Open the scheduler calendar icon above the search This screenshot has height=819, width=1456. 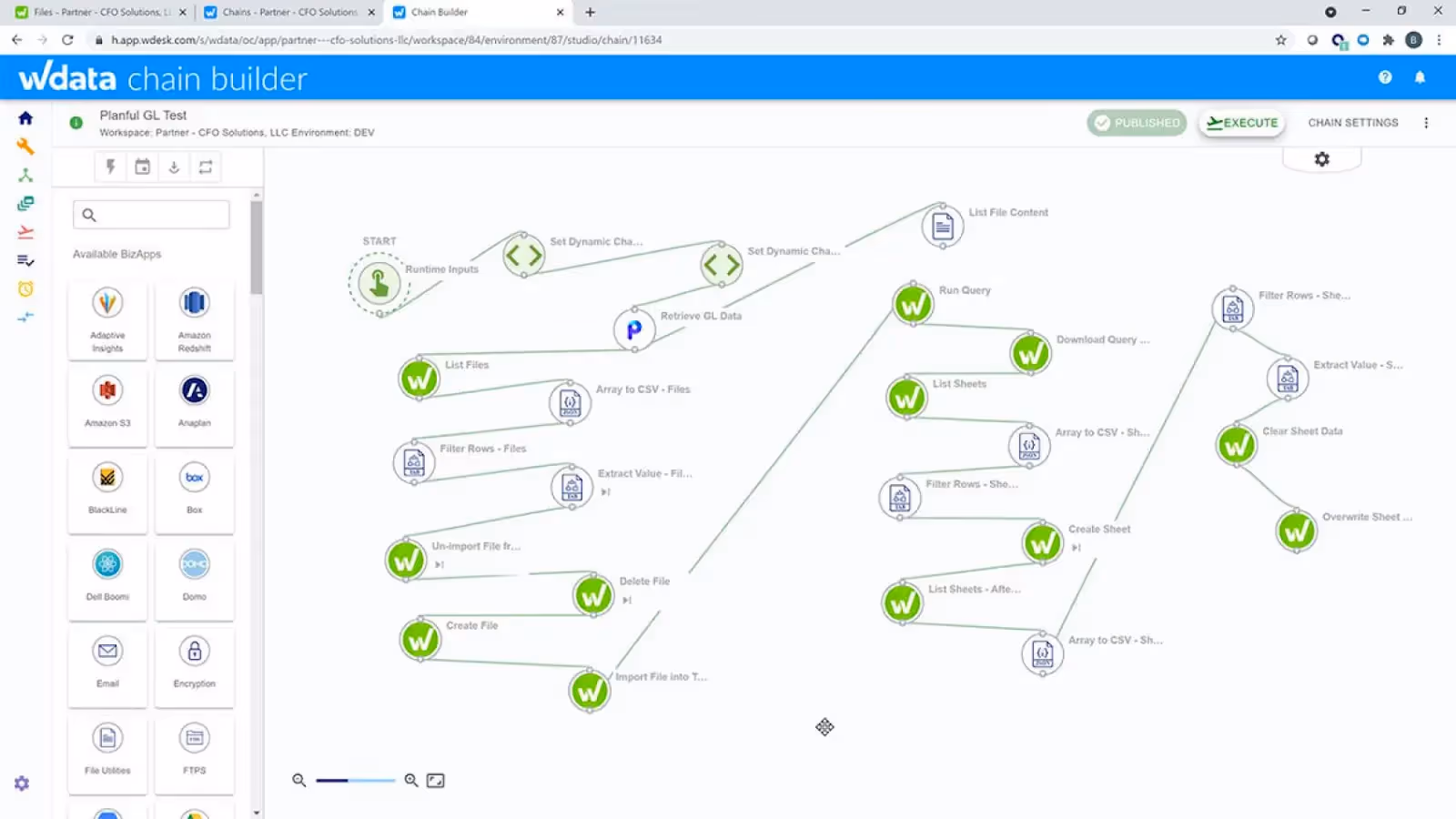[x=142, y=167]
